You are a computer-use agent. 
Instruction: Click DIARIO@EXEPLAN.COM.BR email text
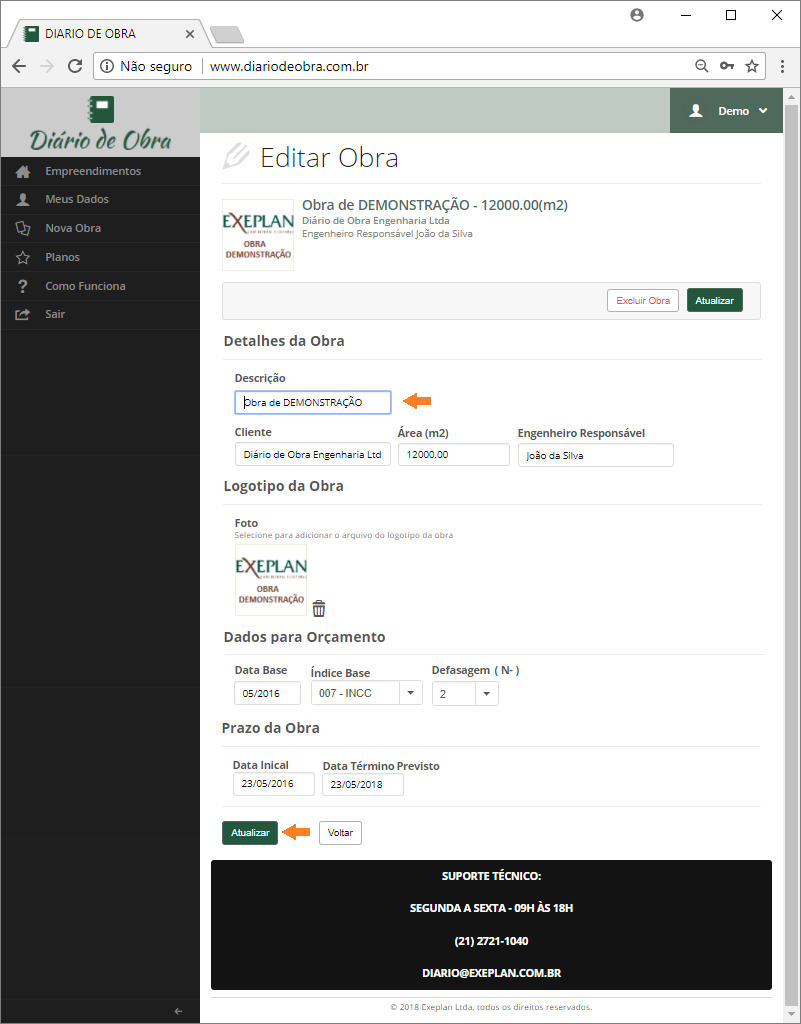click(x=492, y=972)
